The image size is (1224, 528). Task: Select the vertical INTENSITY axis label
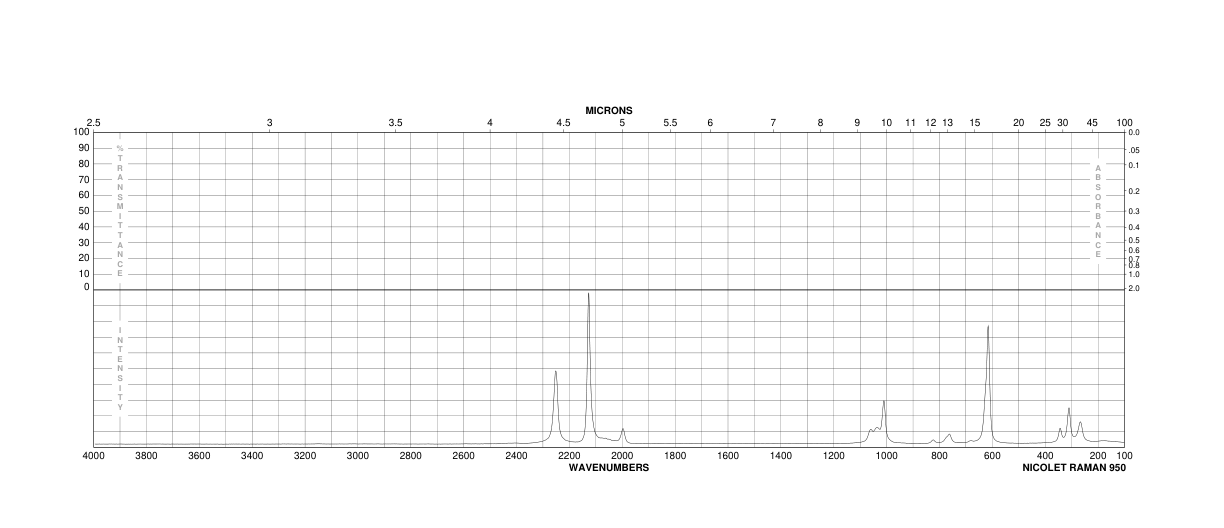pyautogui.click(x=120, y=368)
